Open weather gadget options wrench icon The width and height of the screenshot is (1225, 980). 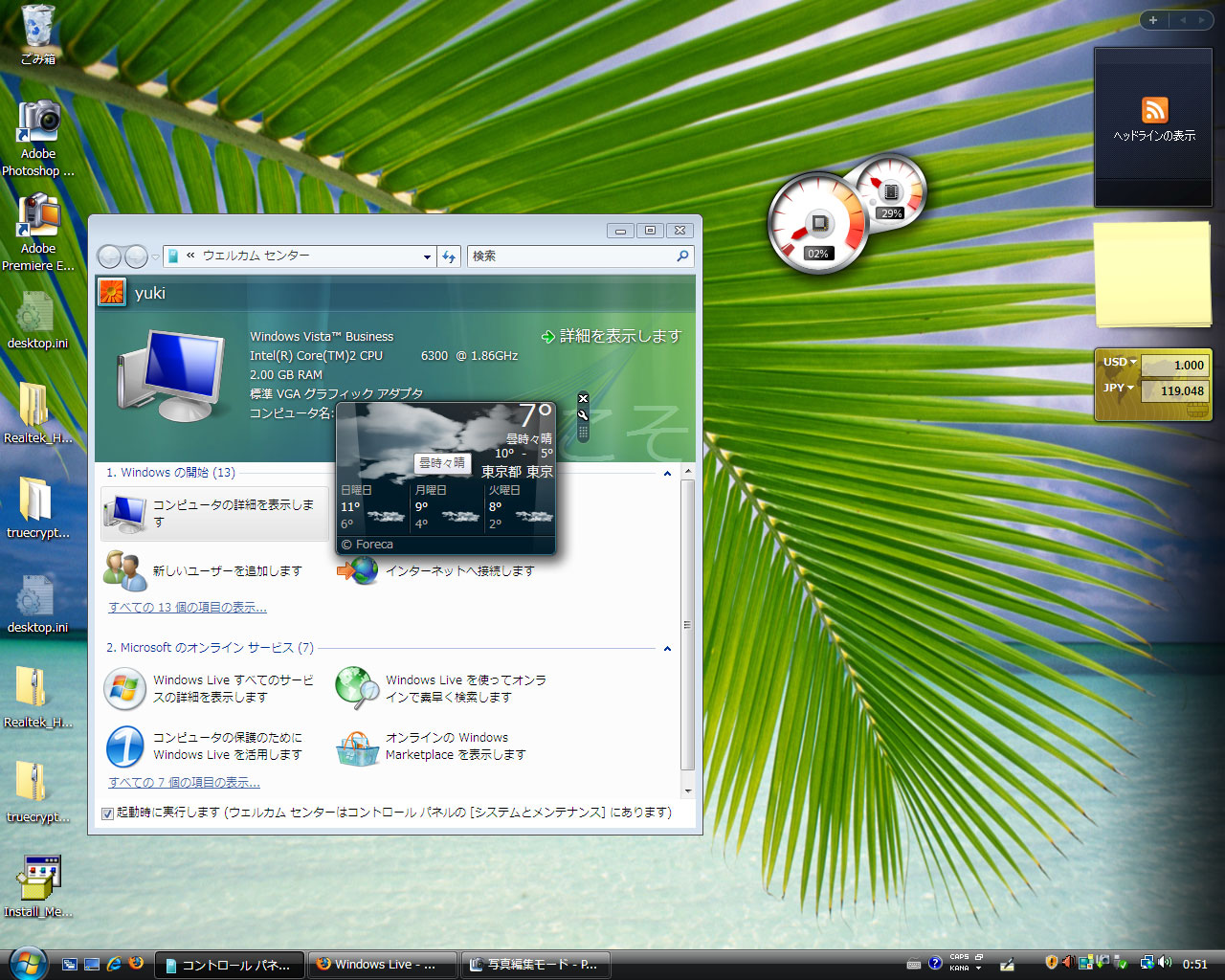(x=583, y=414)
